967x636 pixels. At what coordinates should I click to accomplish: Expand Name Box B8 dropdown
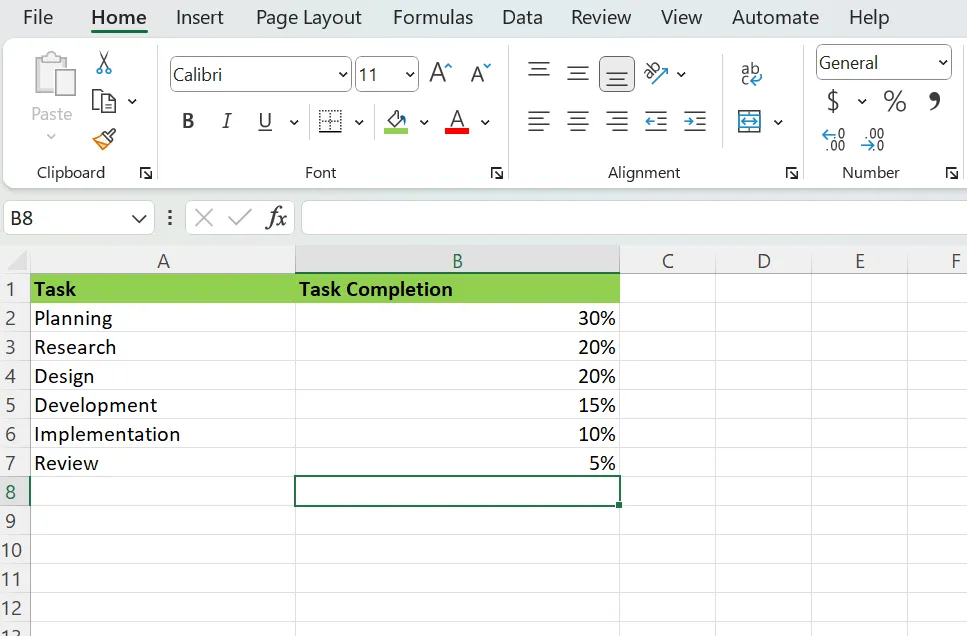[139, 218]
